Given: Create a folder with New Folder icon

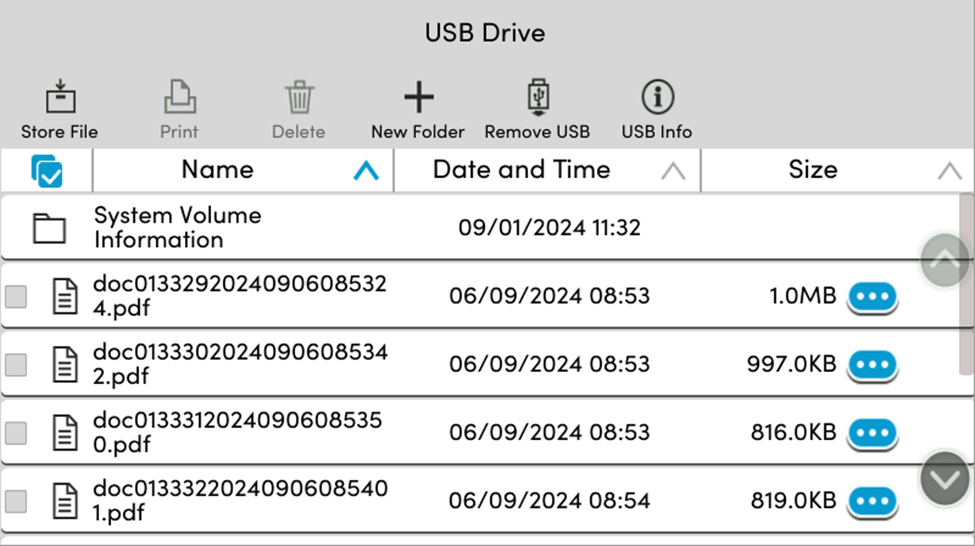Looking at the screenshot, I should pyautogui.click(x=418, y=98).
